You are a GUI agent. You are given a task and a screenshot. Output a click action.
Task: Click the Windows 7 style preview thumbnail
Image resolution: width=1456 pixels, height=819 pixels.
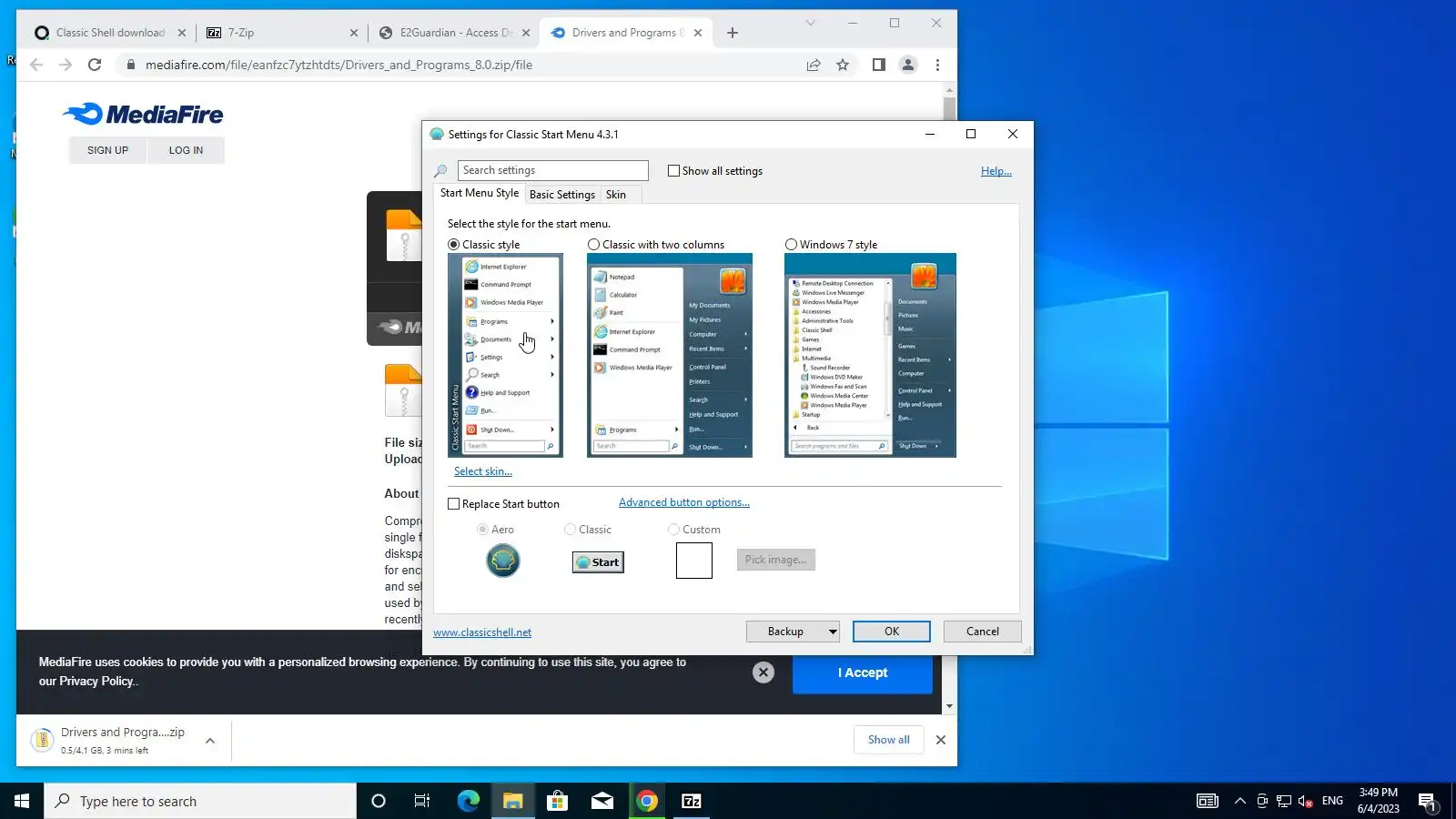pyautogui.click(x=870, y=355)
